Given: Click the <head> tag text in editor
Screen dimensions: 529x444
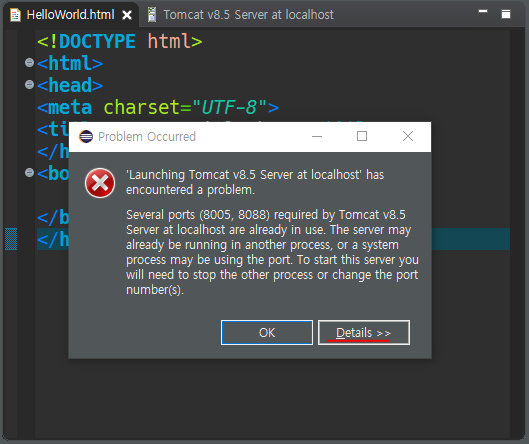Looking at the screenshot, I should point(70,85).
